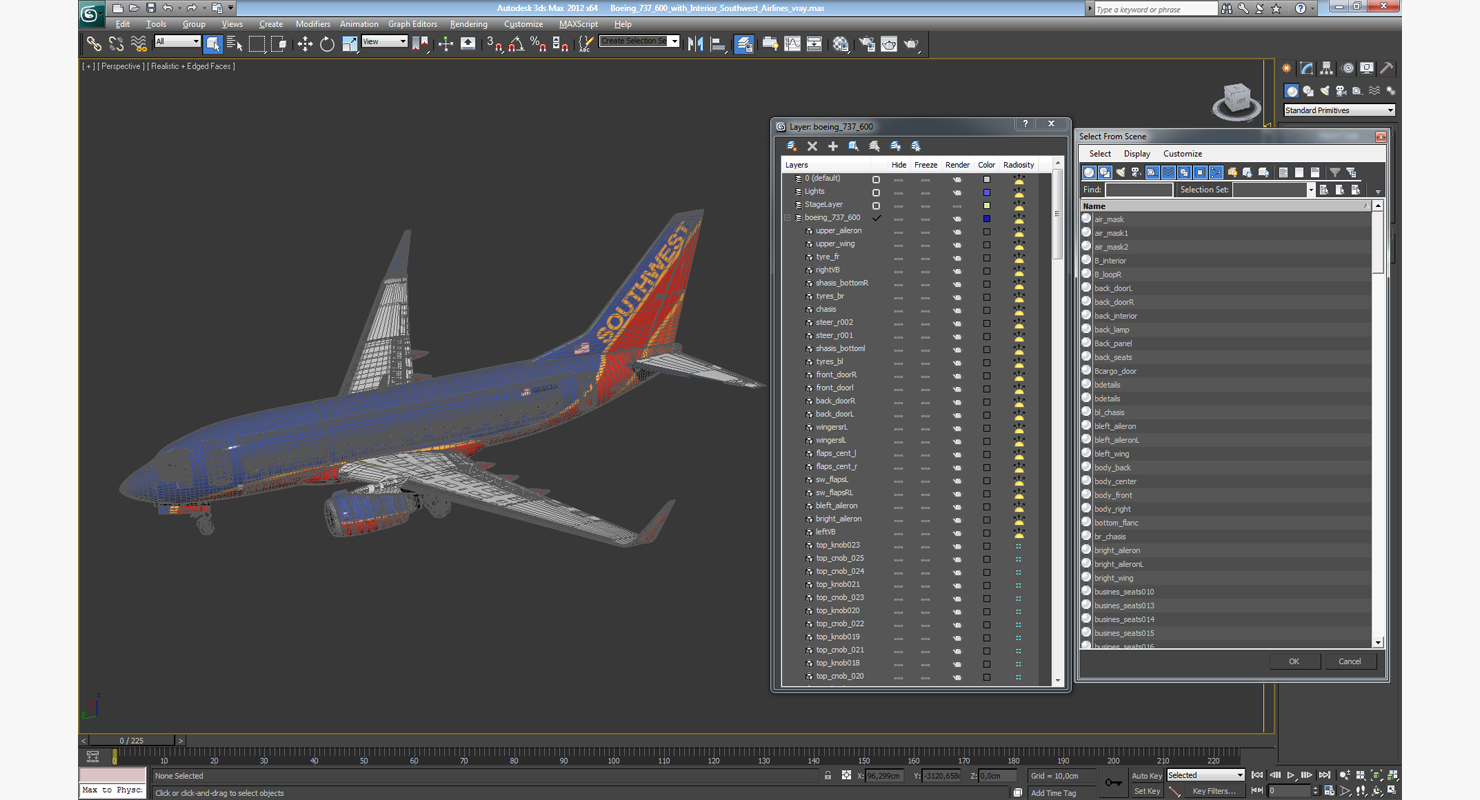Select the Select and Link tool
Image resolution: width=1480 pixels, height=800 pixels.
(94, 44)
